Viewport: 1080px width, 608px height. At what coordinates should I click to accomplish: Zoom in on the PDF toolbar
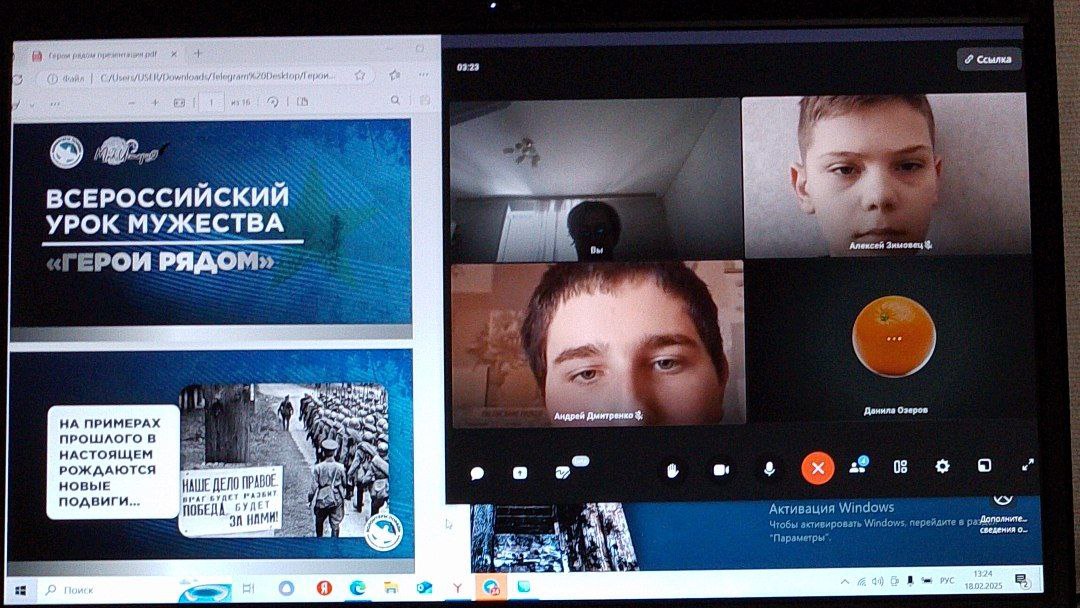point(156,103)
